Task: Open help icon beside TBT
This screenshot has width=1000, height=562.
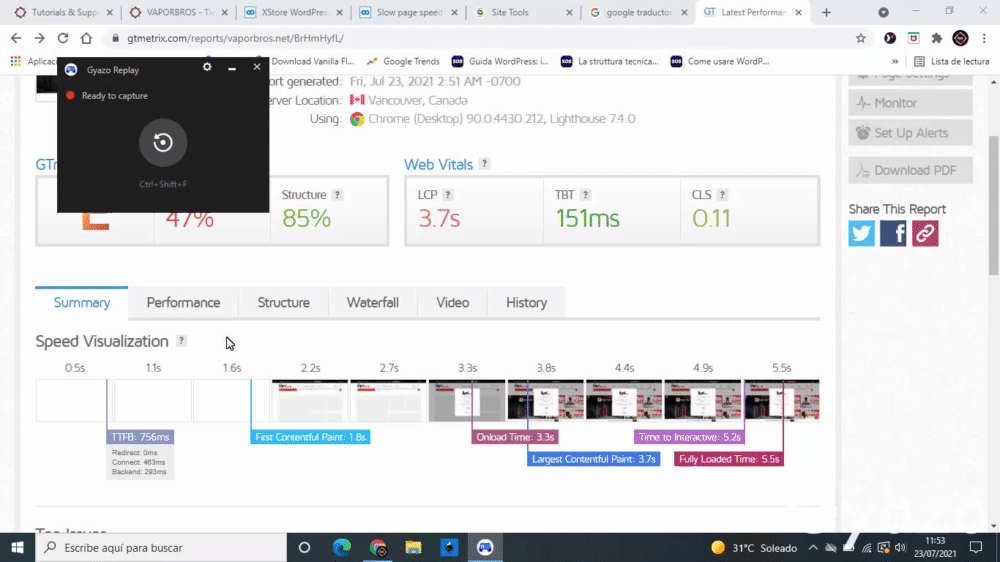Action: point(585,195)
